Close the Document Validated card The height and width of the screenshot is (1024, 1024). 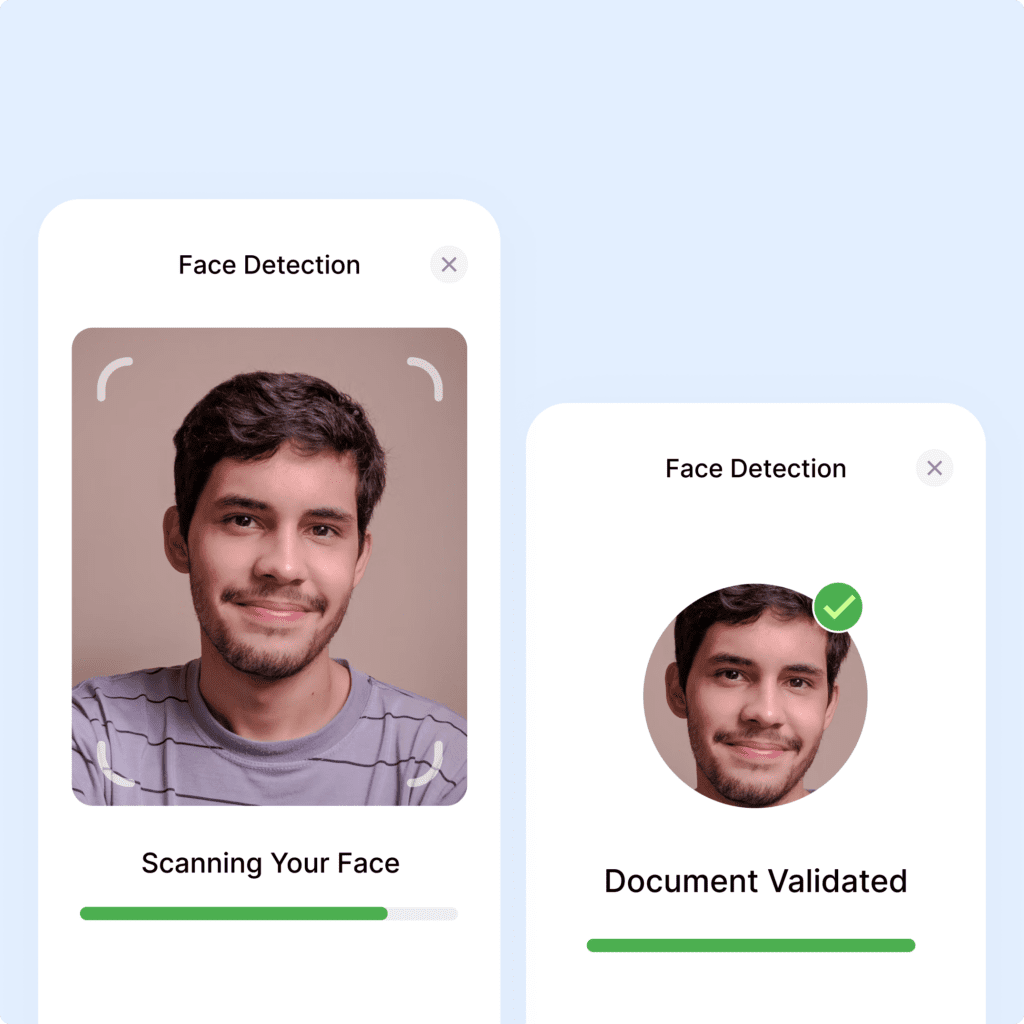(934, 468)
